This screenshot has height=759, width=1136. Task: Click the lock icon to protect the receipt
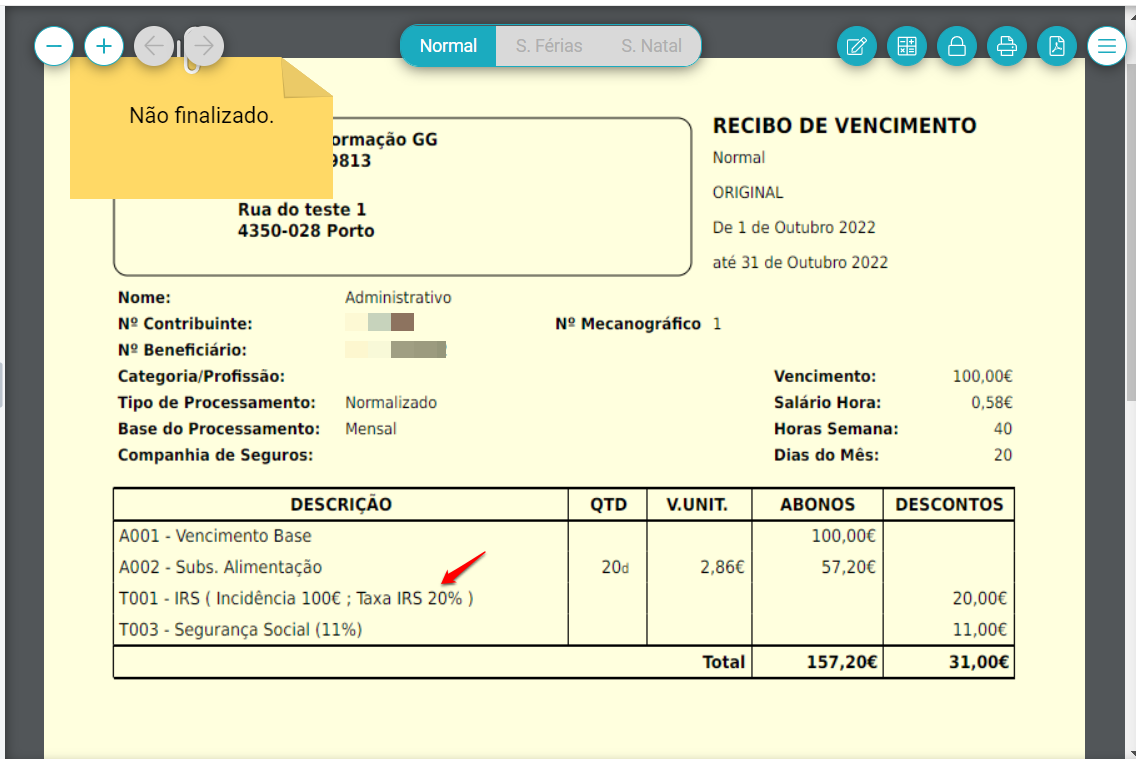(956, 45)
